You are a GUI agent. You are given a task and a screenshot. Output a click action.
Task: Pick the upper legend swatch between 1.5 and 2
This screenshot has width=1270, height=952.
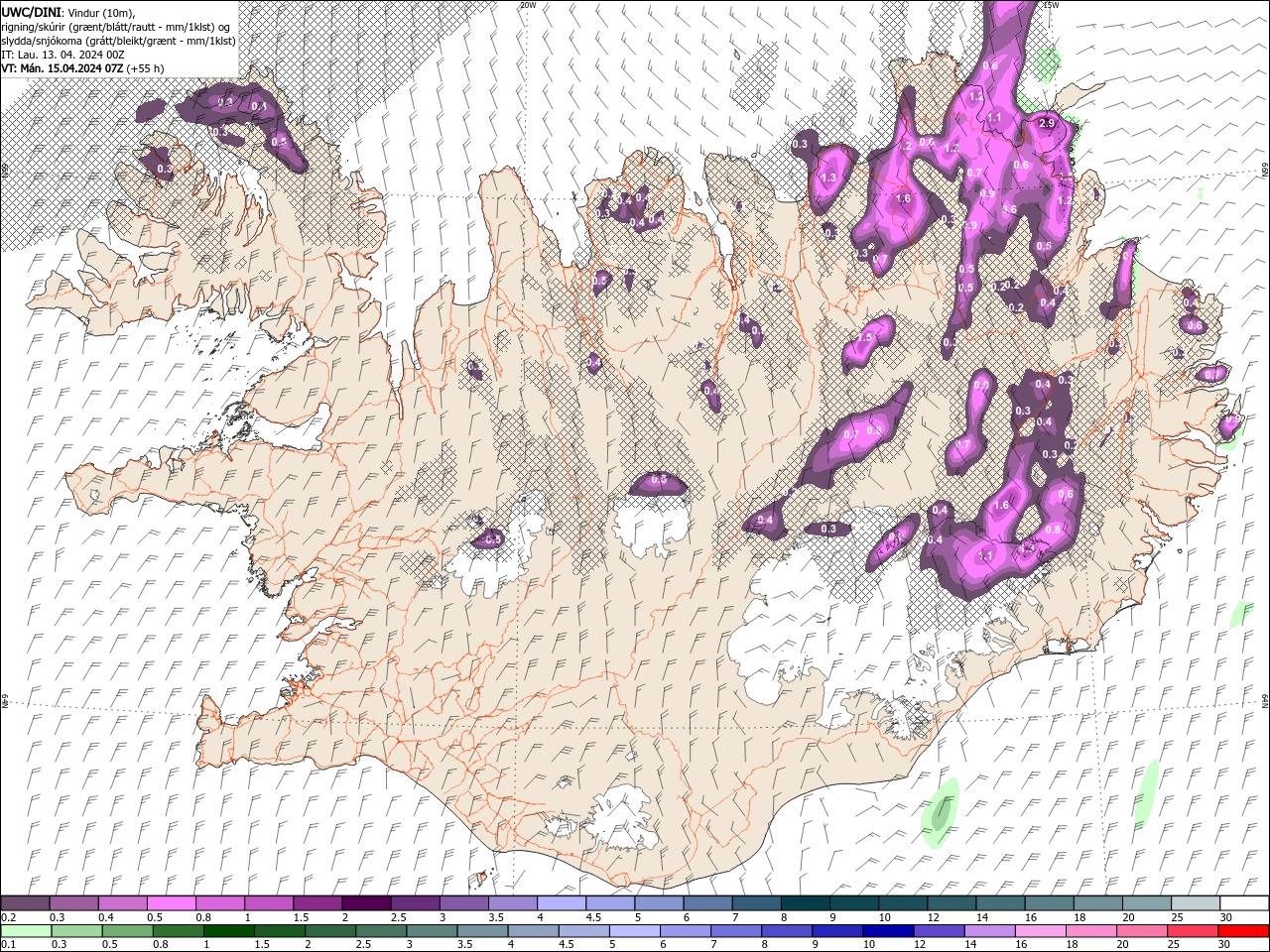pos(317,902)
